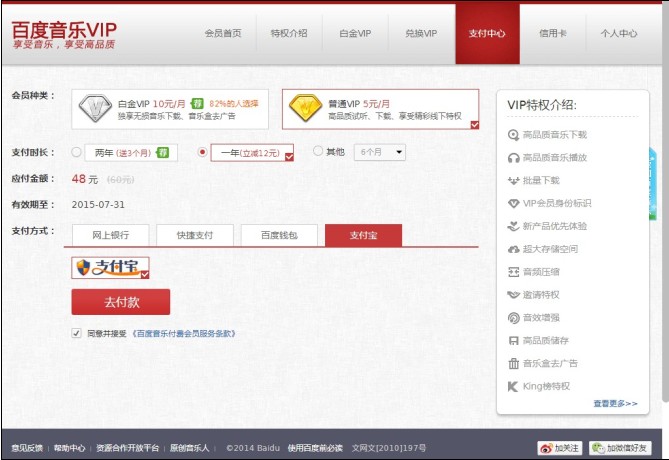Click the new product early access icon

(513, 226)
